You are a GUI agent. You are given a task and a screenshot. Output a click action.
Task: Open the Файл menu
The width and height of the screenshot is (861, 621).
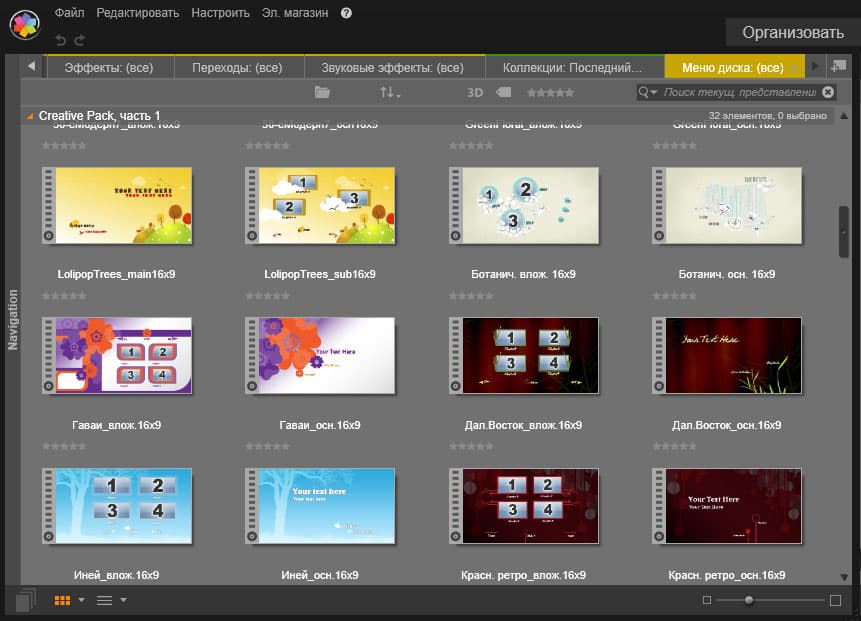click(70, 13)
